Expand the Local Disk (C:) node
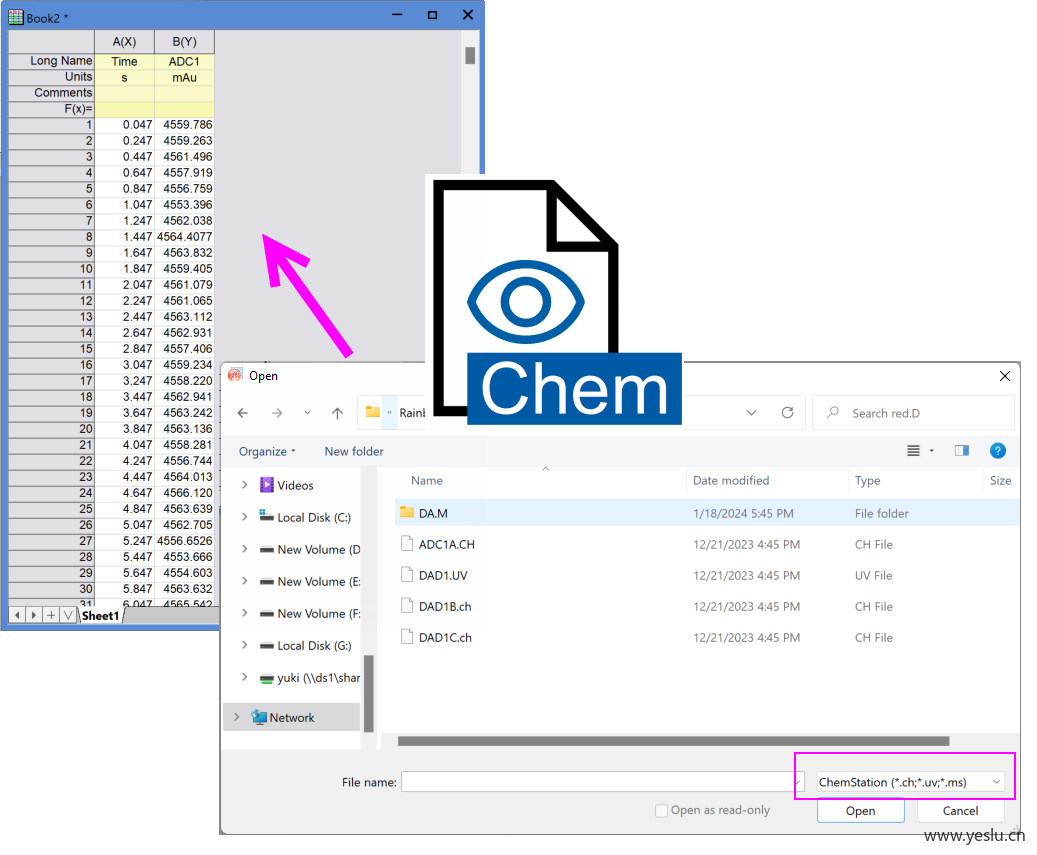The height and width of the screenshot is (855, 1037). click(x=245, y=516)
